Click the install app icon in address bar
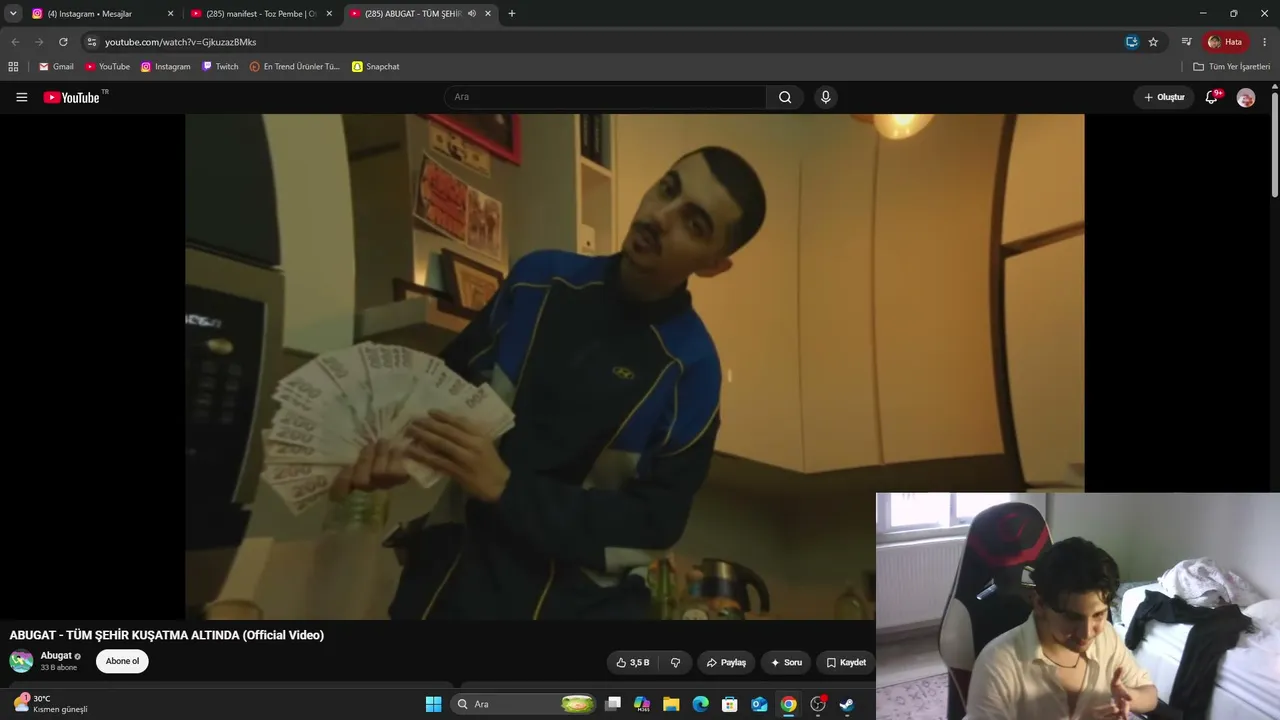1280x720 pixels. coord(1132,42)
